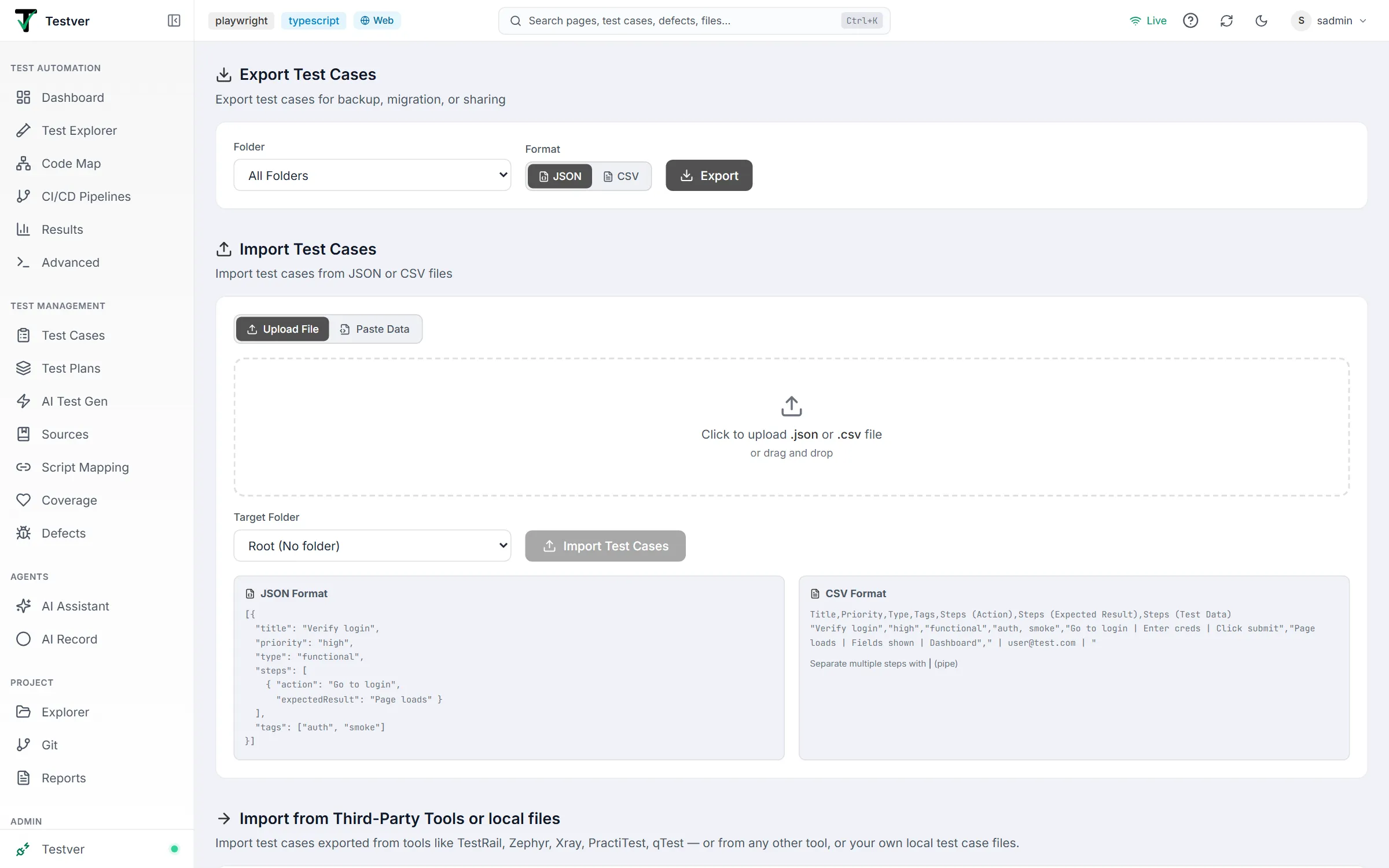Viewport: 1389px width, 868px height.
Task: Select JSON export format
Action: point(560,176)
